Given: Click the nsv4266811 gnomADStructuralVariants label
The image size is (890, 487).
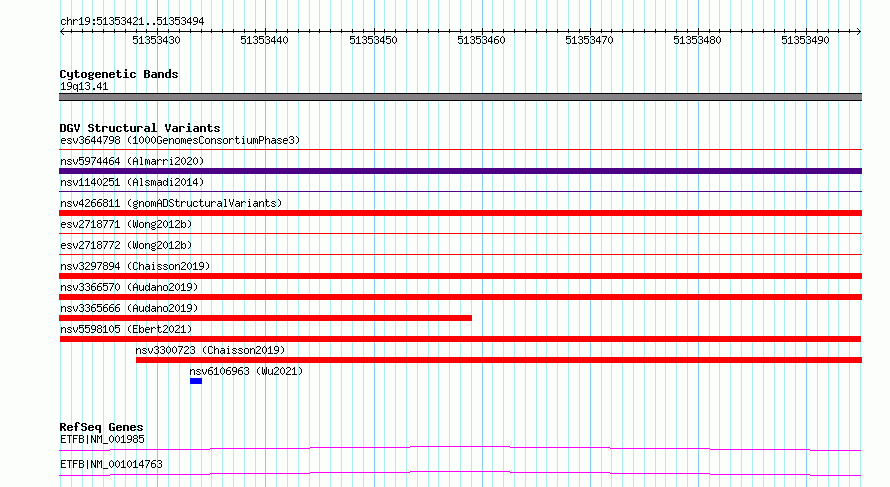Looking at the screenshot, I should click(171, 203).
